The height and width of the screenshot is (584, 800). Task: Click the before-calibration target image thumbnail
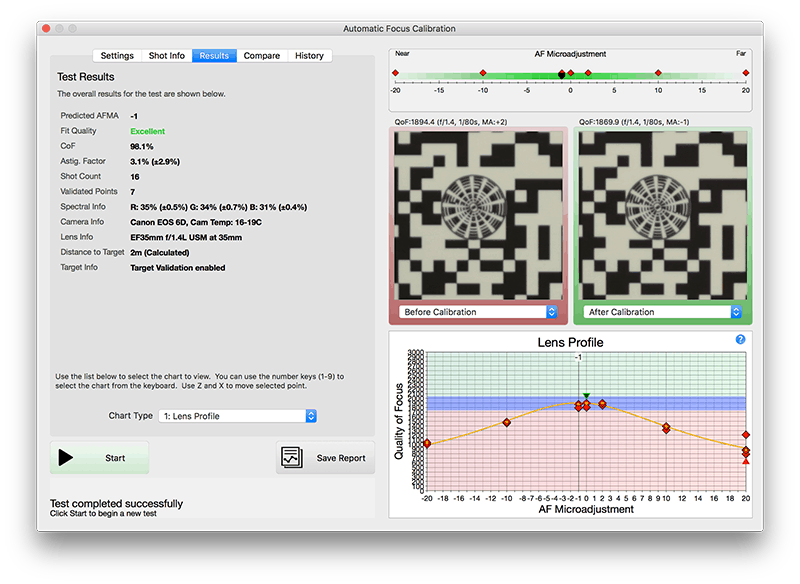click(x=479, y=215)
